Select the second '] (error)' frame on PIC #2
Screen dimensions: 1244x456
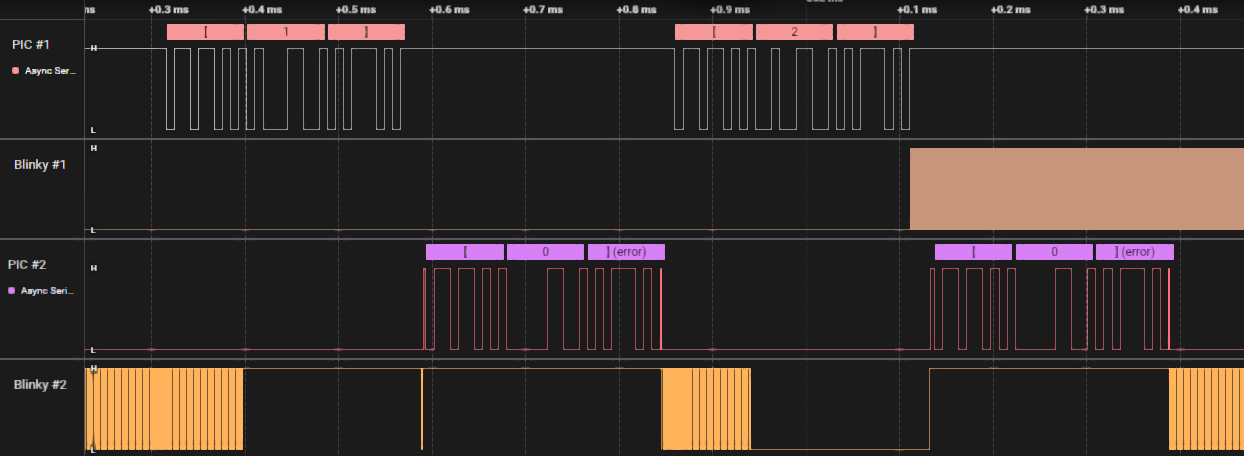pyautogui.click(x=1135, y=252)
